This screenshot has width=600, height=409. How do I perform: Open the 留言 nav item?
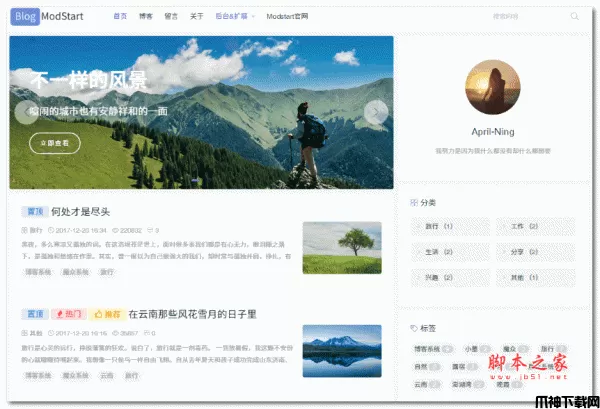pyautogui.click(x=171, y=16)
